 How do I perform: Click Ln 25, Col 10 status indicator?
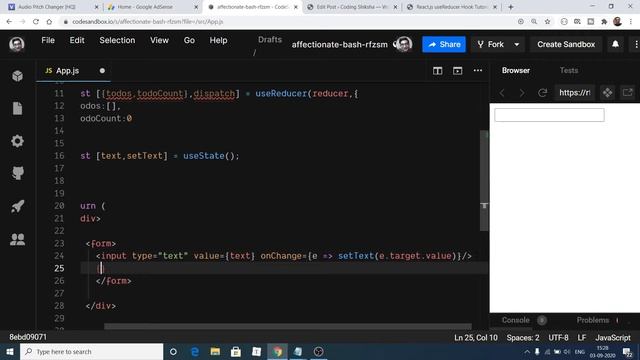click(x=476, y=338)
